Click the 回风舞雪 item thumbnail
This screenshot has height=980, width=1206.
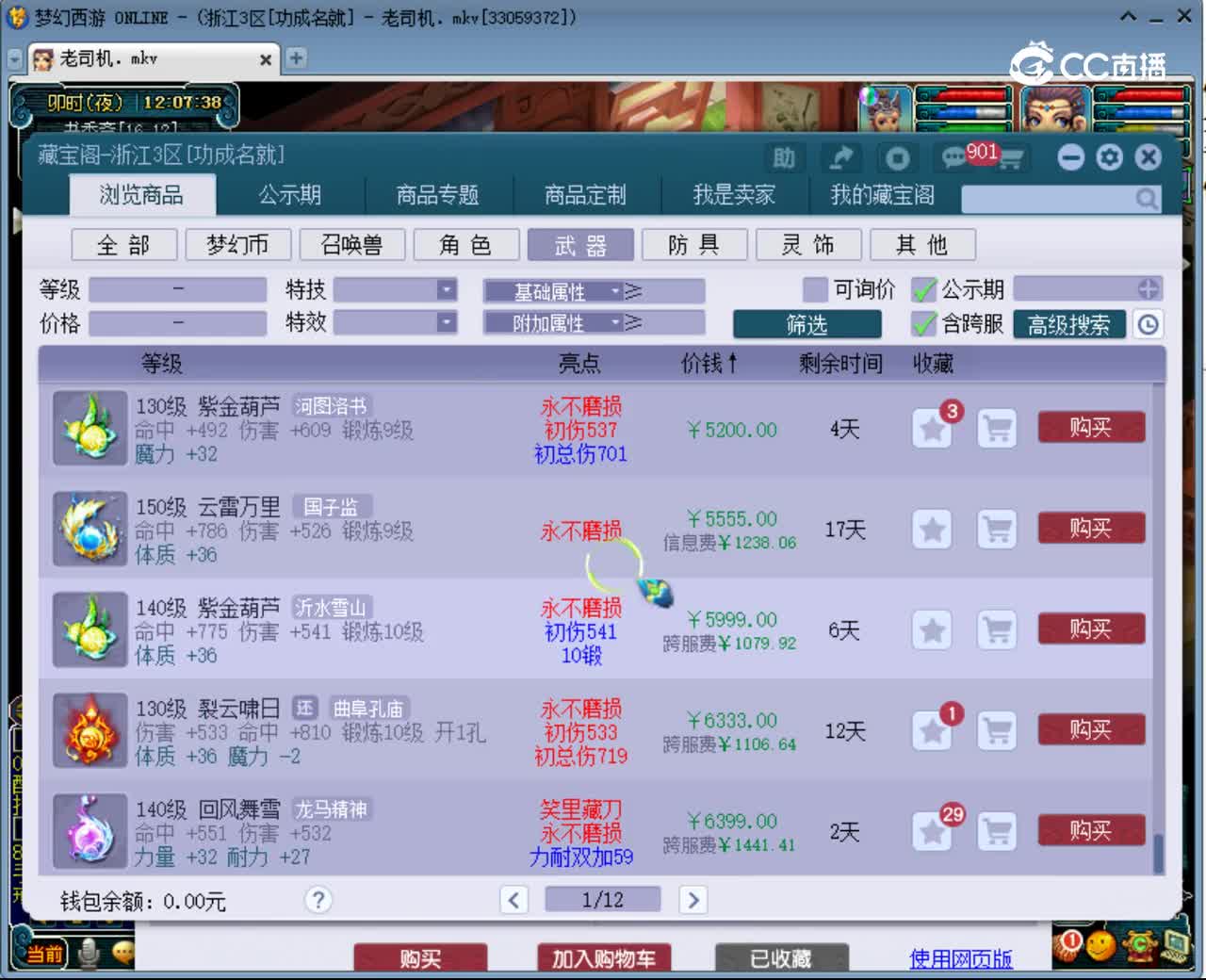coord(90,831)
